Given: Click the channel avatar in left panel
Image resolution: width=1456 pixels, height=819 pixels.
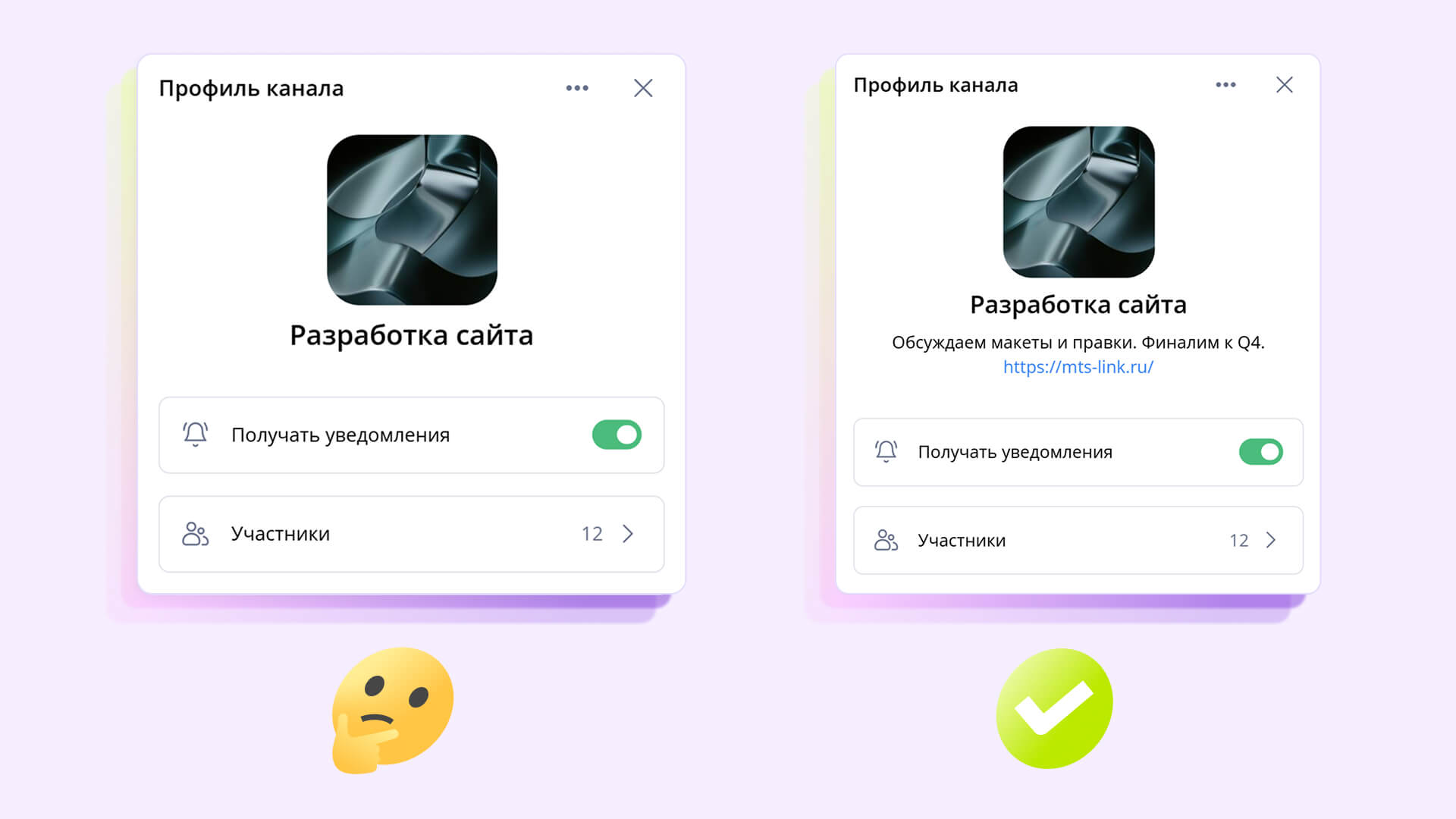Looking at the screenshot, I should point(412,220).
